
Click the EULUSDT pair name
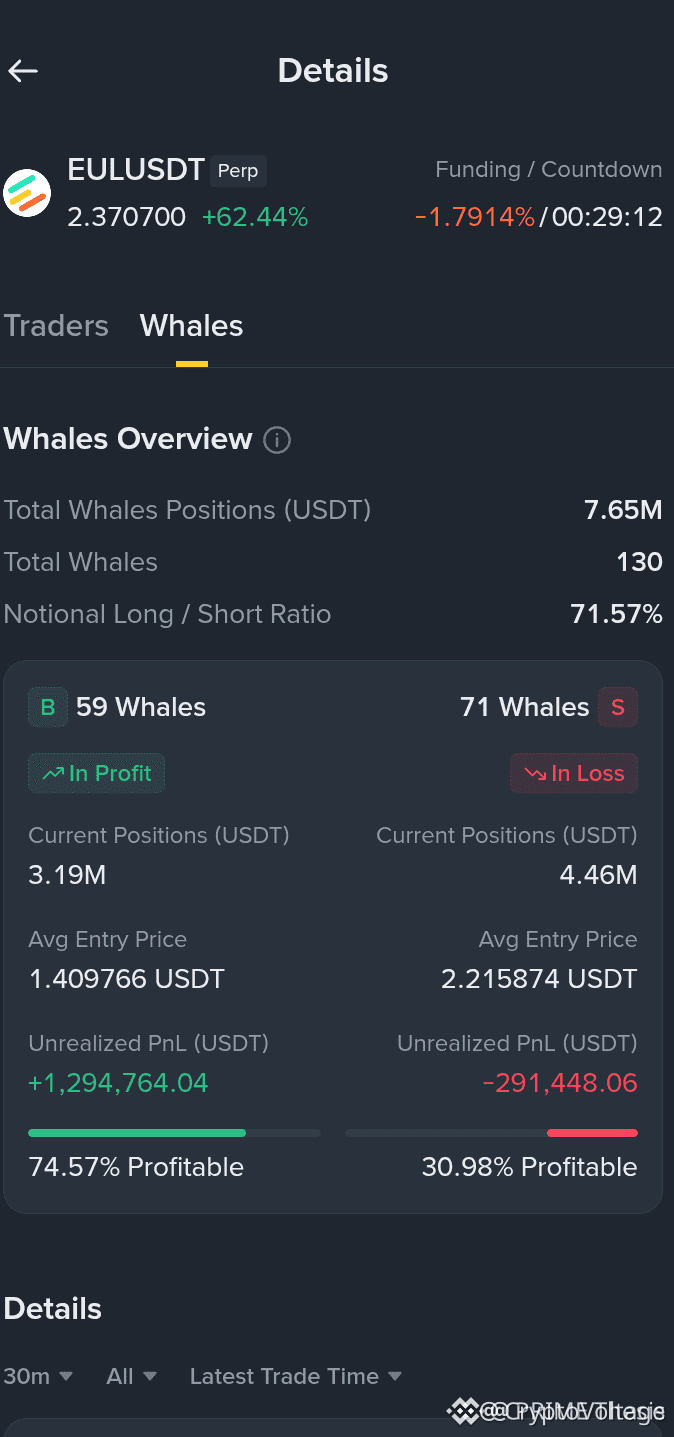coord(136,170)
